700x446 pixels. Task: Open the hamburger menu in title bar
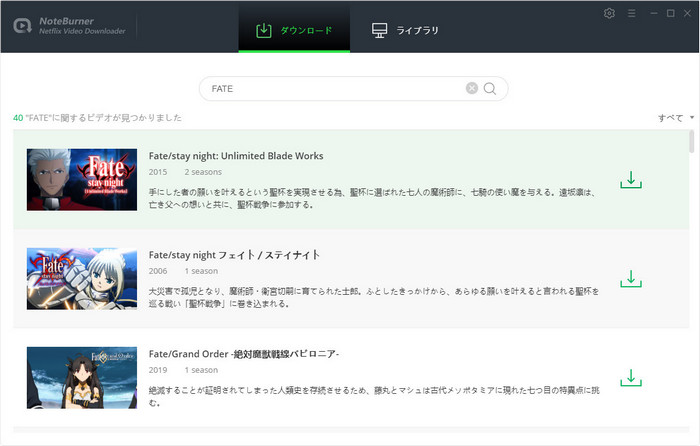631,13
